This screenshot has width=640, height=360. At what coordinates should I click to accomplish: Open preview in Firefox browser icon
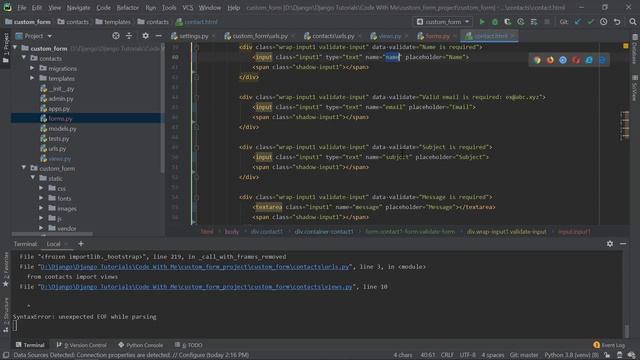pyautogui.click(x=550, y=60)
